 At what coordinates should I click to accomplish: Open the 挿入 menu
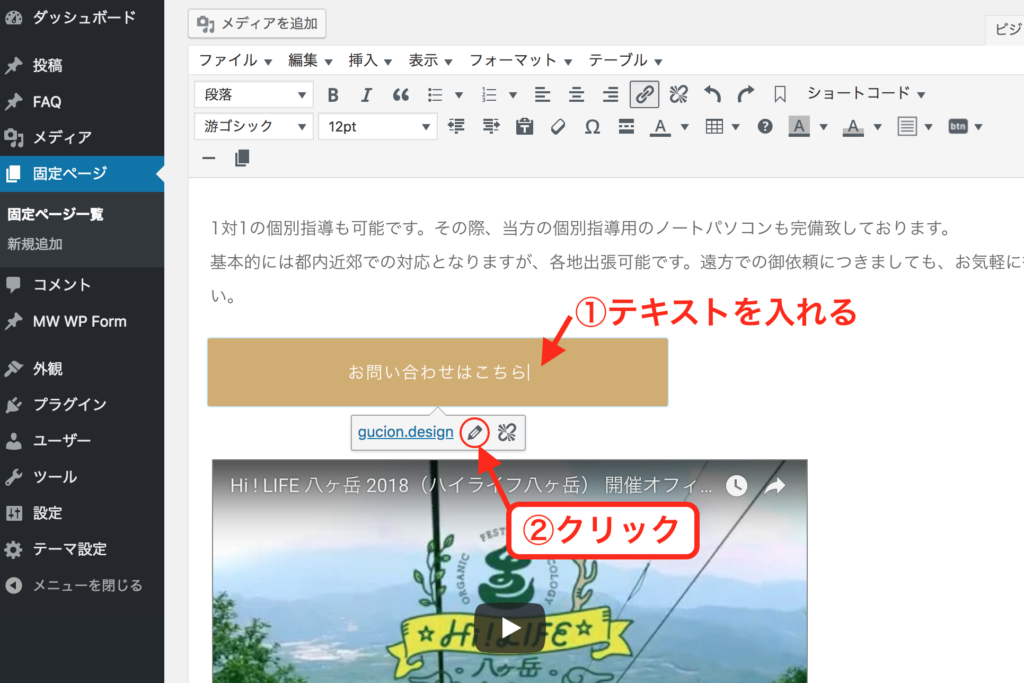click(x=370, y=60)
